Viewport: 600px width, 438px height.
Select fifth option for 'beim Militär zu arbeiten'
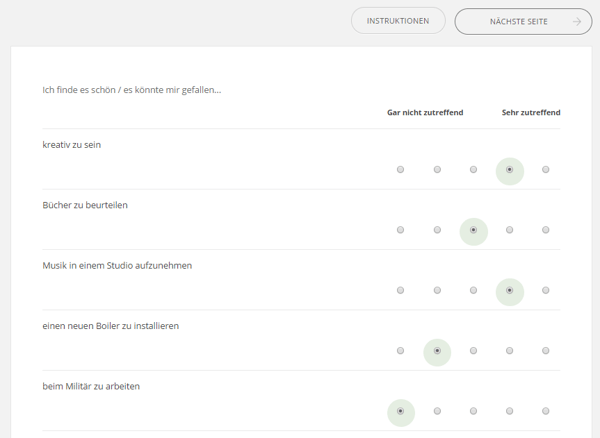546,411
